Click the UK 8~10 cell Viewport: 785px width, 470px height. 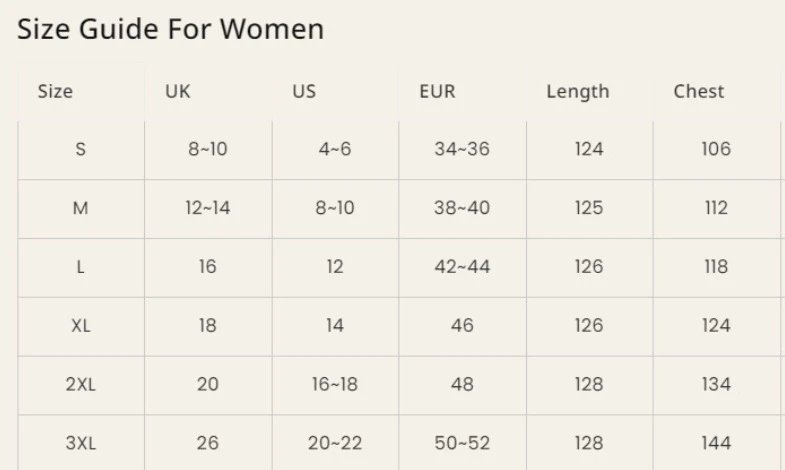point(208,149)
